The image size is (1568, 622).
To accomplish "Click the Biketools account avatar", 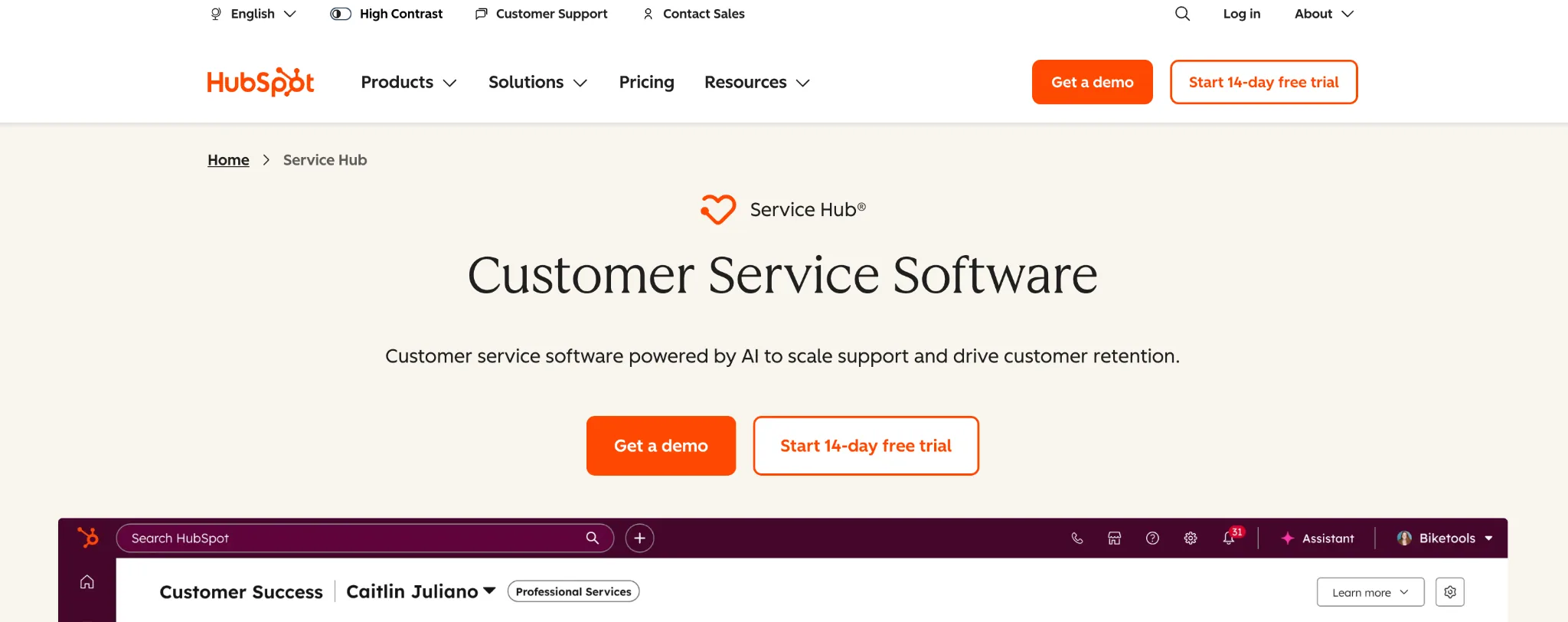I will click(x=1404, y=538).
